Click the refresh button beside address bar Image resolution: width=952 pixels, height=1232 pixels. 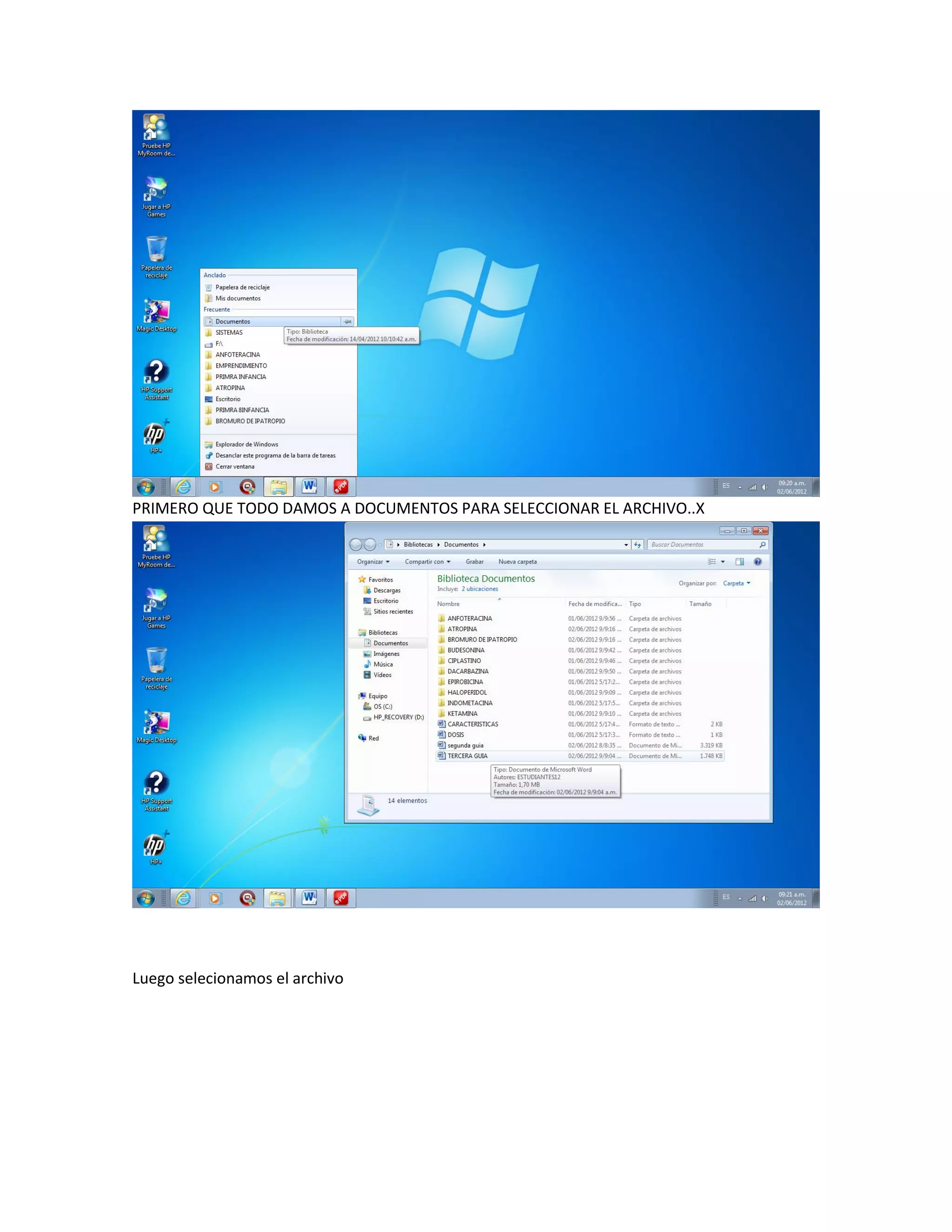coord(637,544)
